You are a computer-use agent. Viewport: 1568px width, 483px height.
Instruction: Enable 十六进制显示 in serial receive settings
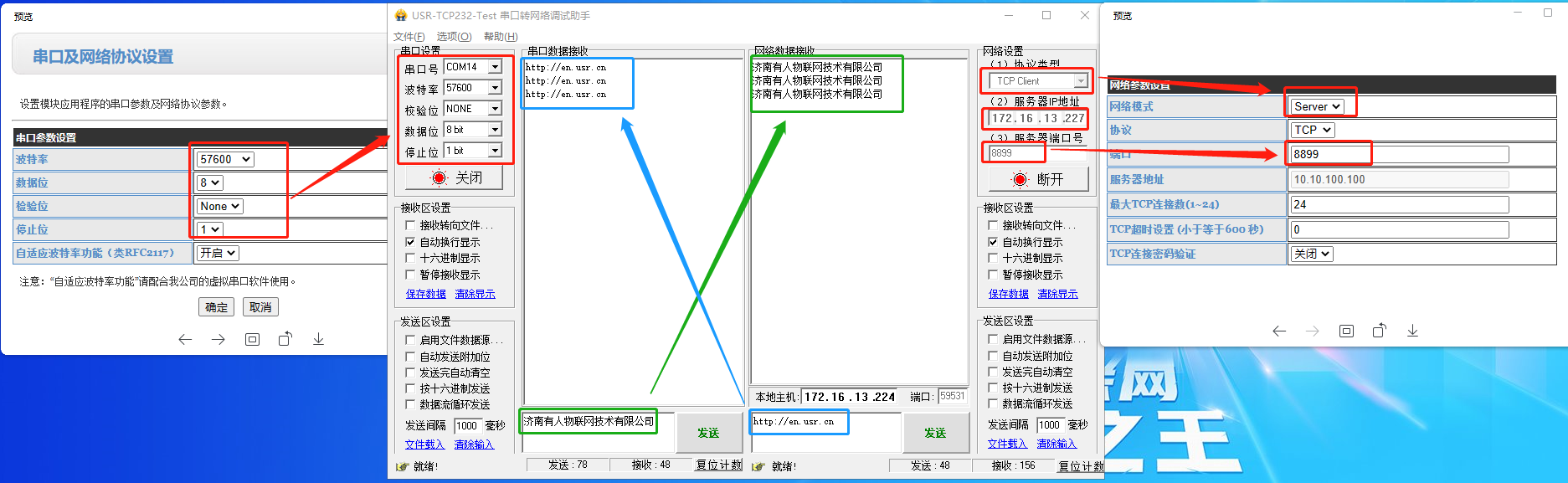coord(410,259)
